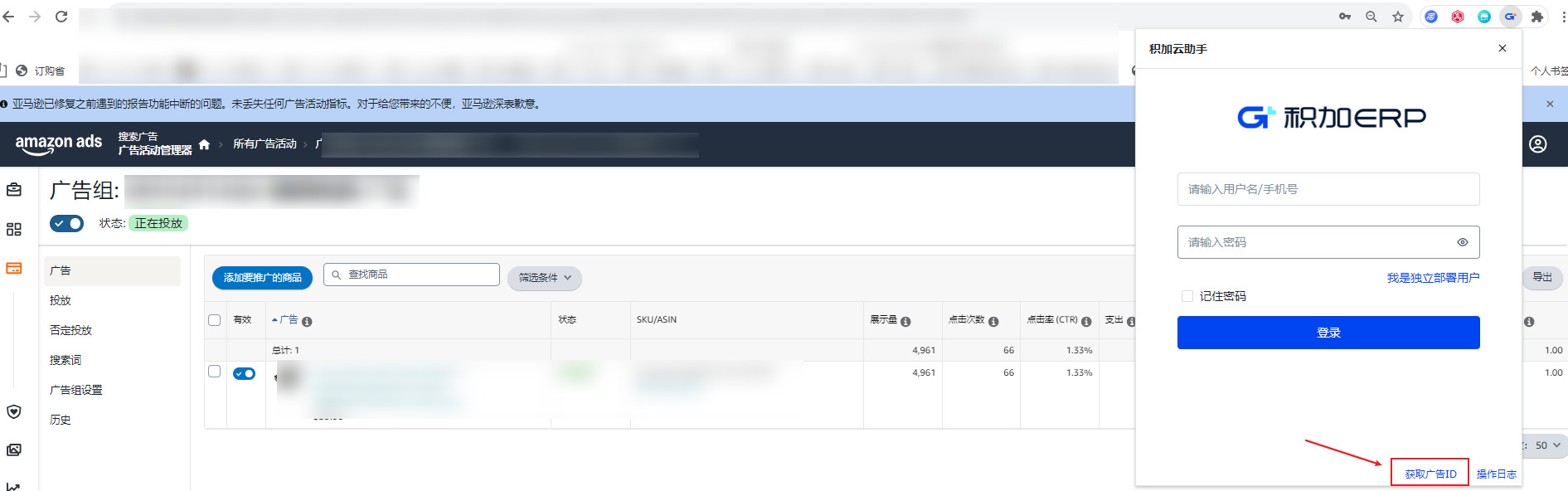Click the 搜索广告 广告活动管理器 header label

[154, 143]
